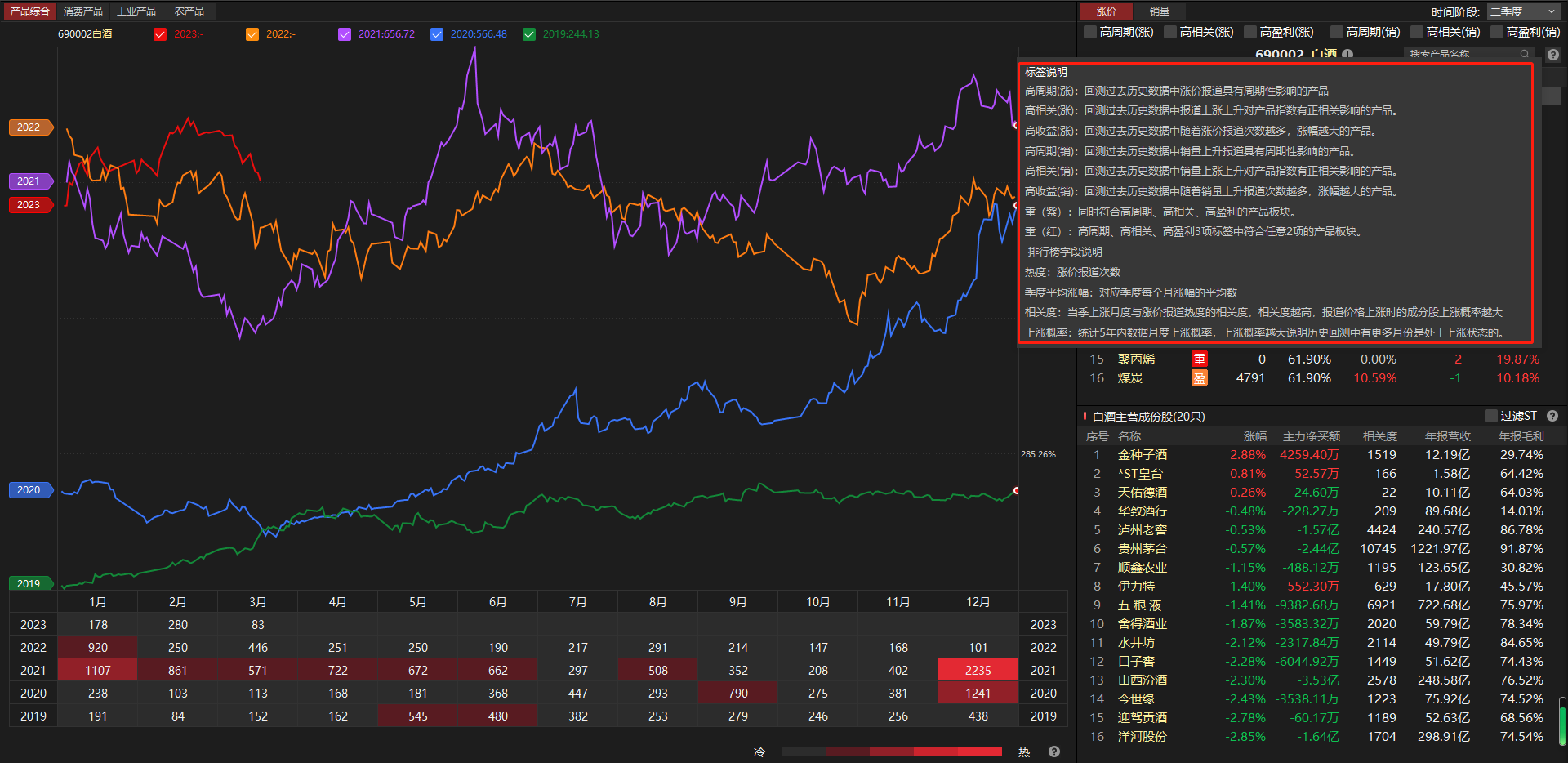Sort stocks by 名称 column header
This screenshot has height=763, width=1568.
1129,436
